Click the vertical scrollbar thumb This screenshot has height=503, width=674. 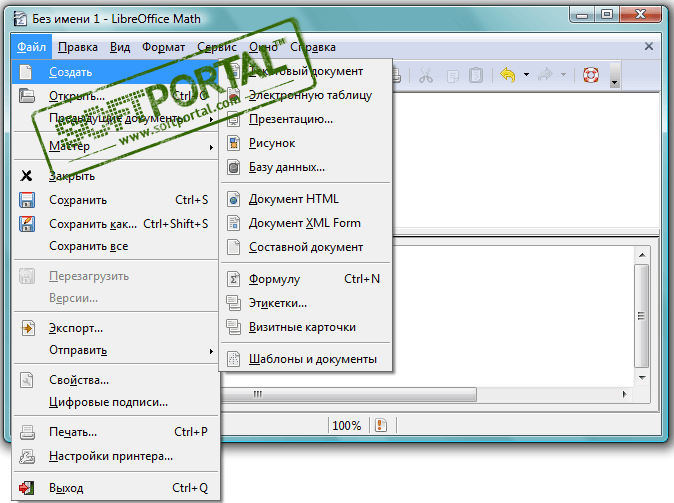tap(642, 316)
